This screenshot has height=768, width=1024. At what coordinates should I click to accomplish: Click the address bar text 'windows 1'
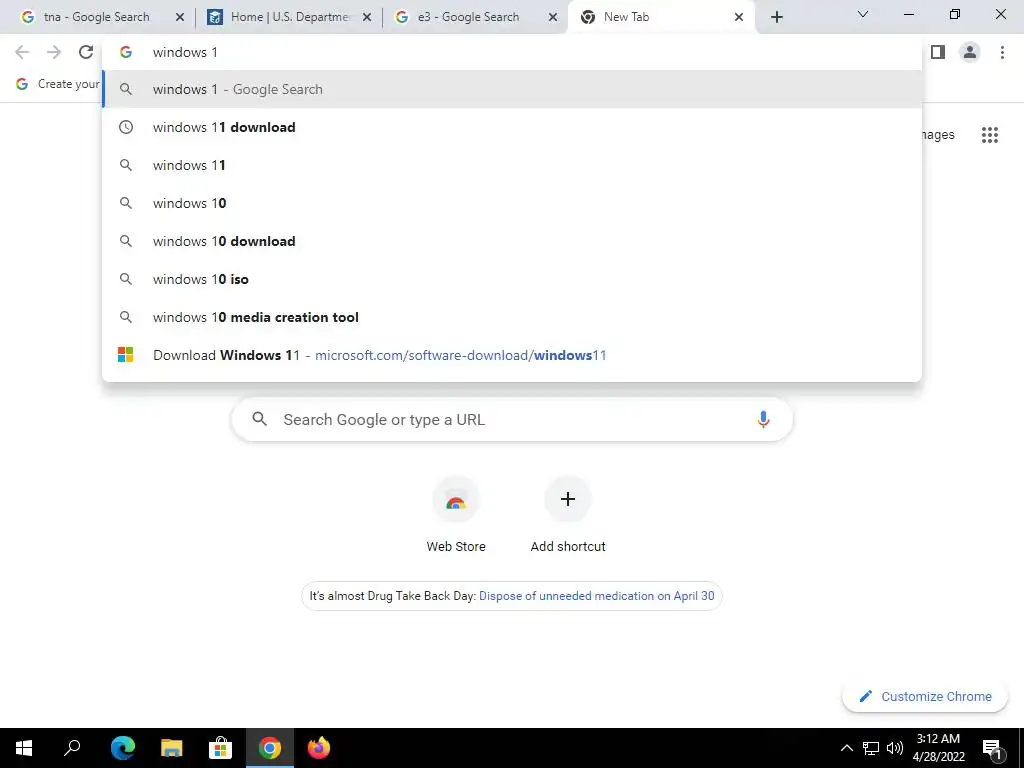185,52
